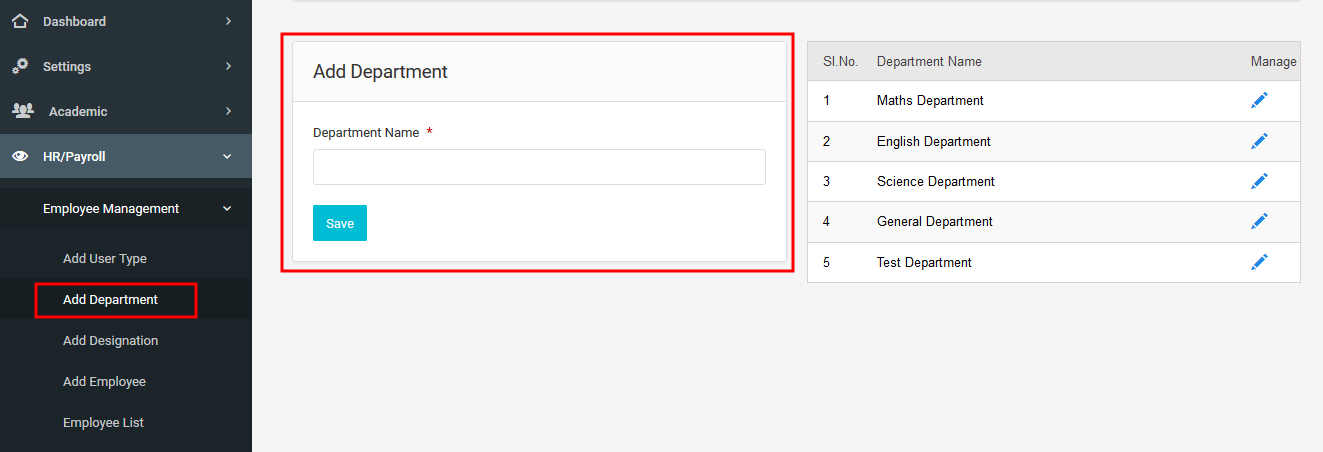Click the Settings gears icon
The height and width of the screenshot is (452, 1323).
(20, 66)
